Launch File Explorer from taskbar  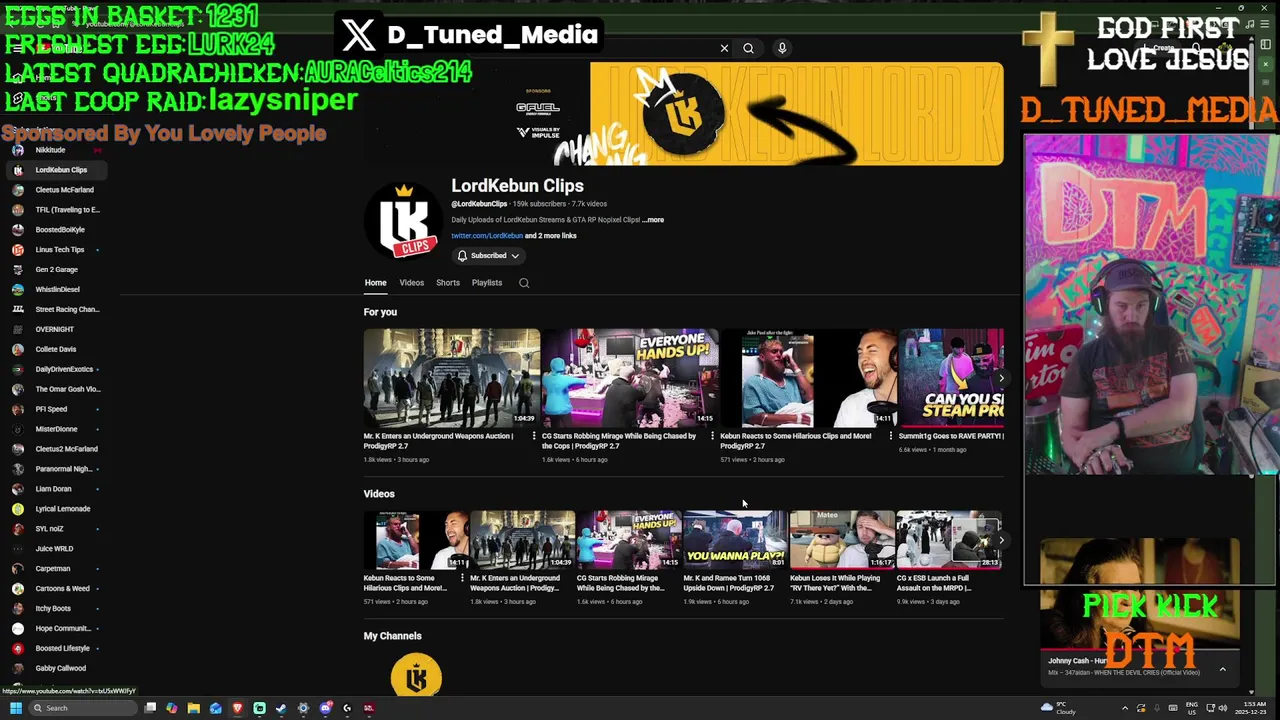pyautogui.click(x=194, y=708)
